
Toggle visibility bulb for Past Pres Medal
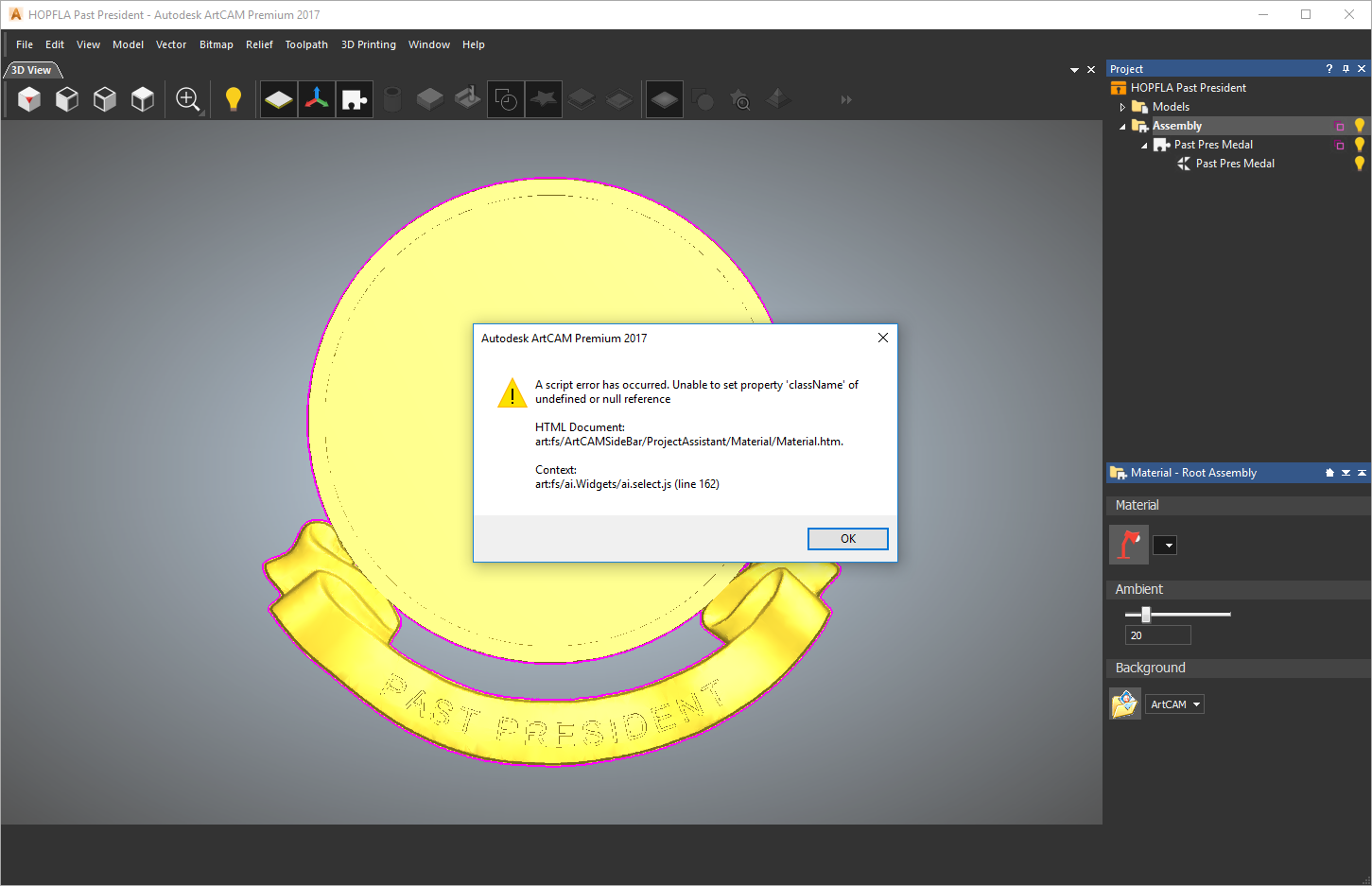(1360, 144)
